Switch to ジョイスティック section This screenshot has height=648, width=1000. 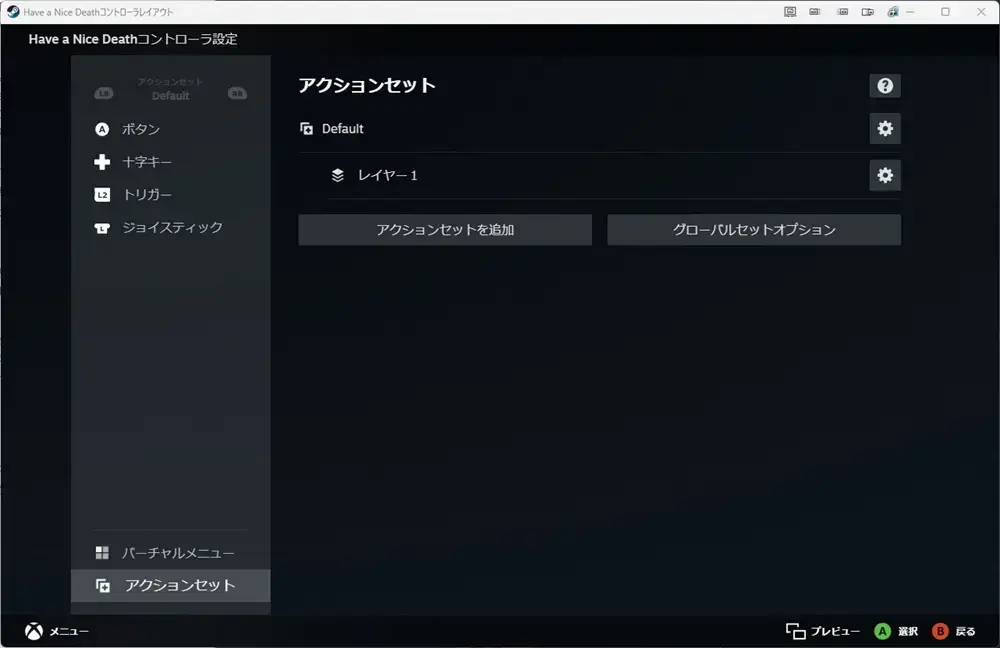[x=170, y=228]
